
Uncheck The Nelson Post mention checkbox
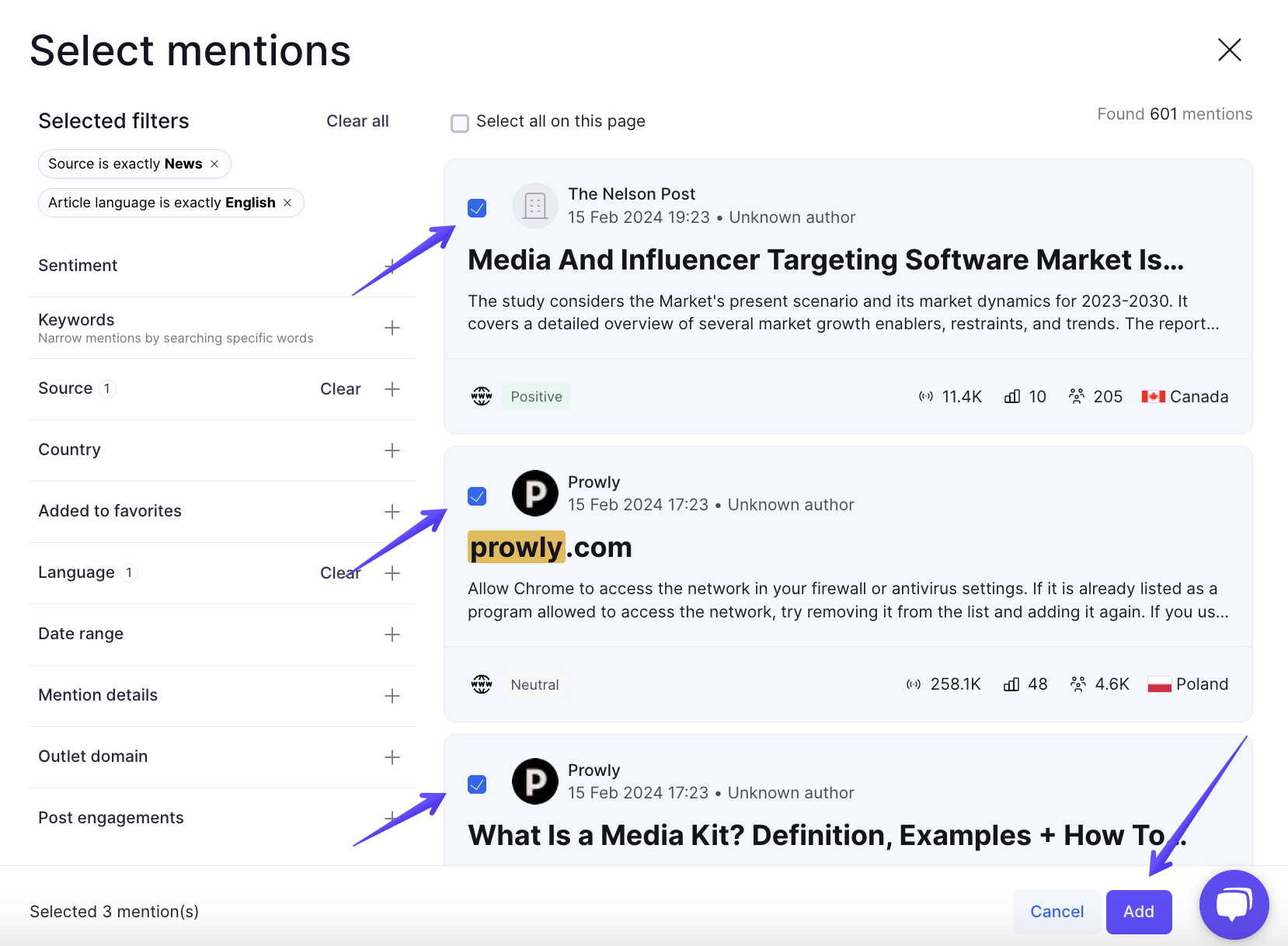[x=477, y=208]
